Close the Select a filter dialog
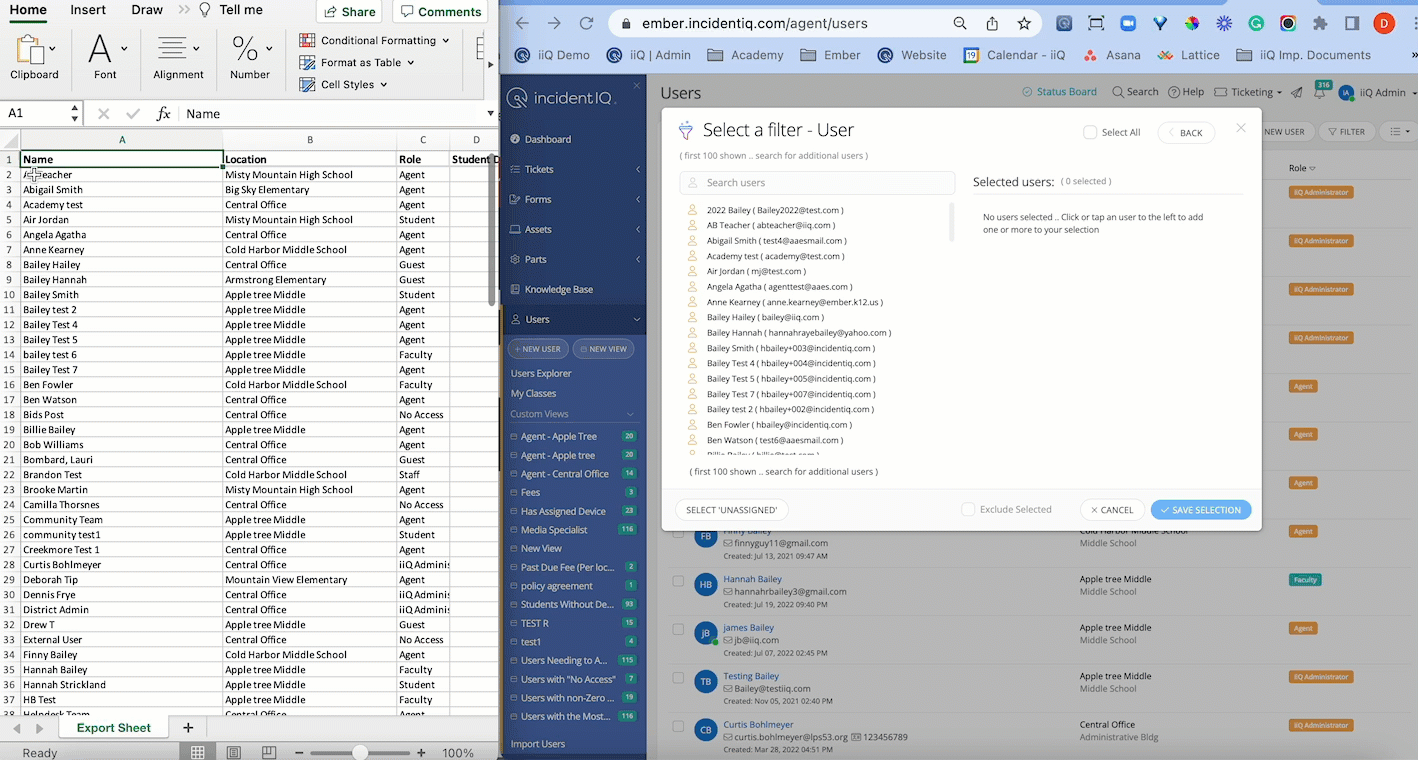The height and width of the screenshot is (760, 1418). point(1241,128)
